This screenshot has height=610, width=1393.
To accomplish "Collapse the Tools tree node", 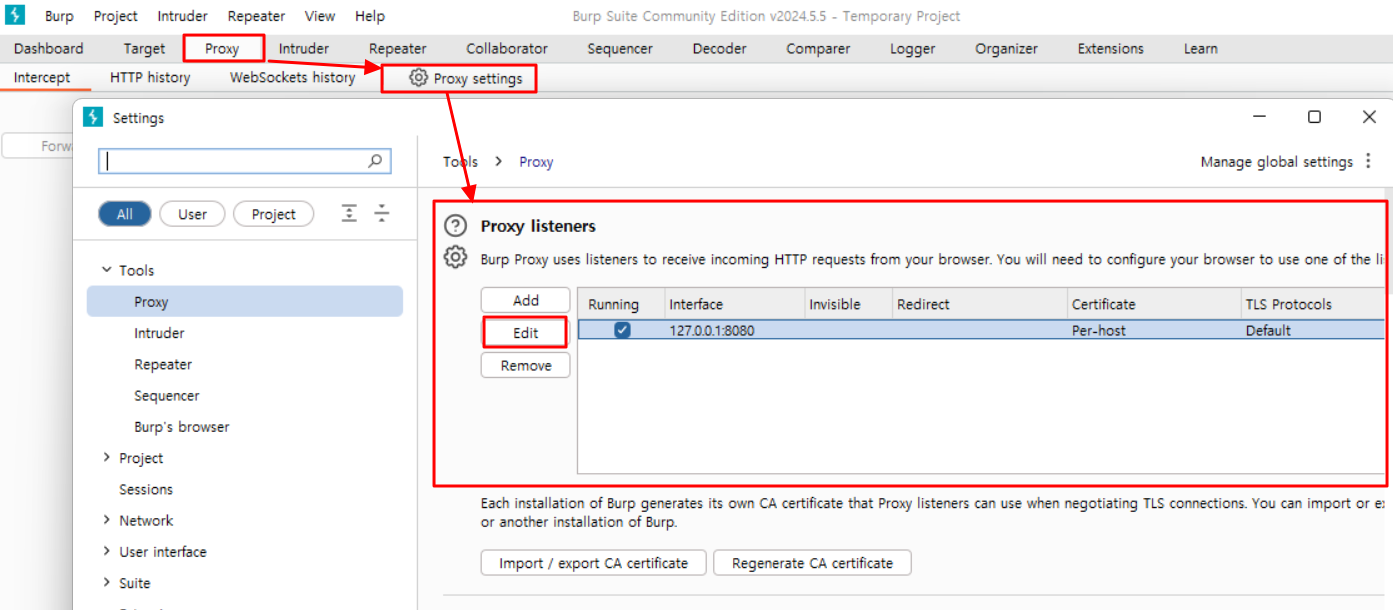I will click(107, 270).
